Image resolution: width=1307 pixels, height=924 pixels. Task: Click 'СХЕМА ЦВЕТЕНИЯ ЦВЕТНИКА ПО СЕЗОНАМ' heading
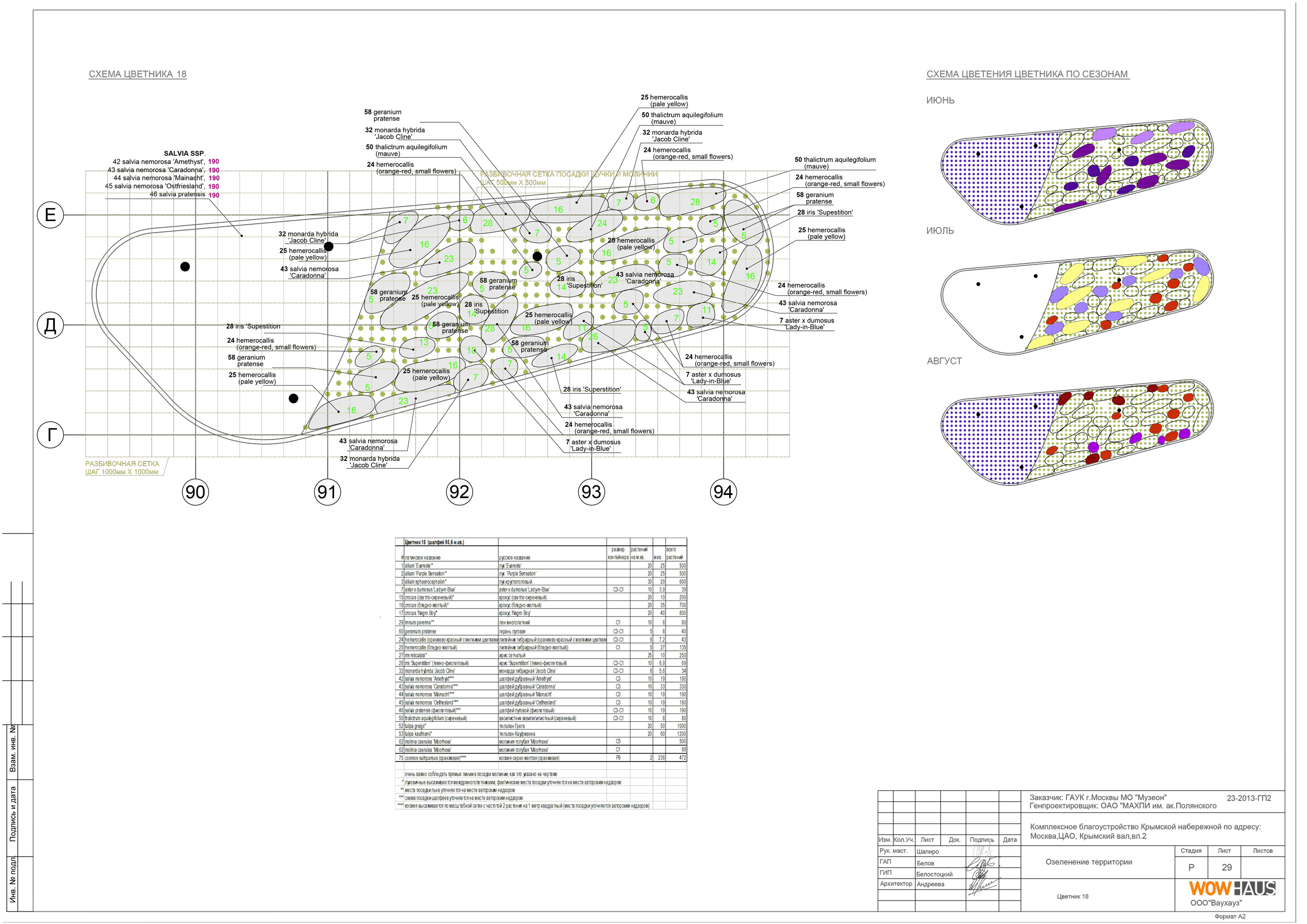[1026, 75]
